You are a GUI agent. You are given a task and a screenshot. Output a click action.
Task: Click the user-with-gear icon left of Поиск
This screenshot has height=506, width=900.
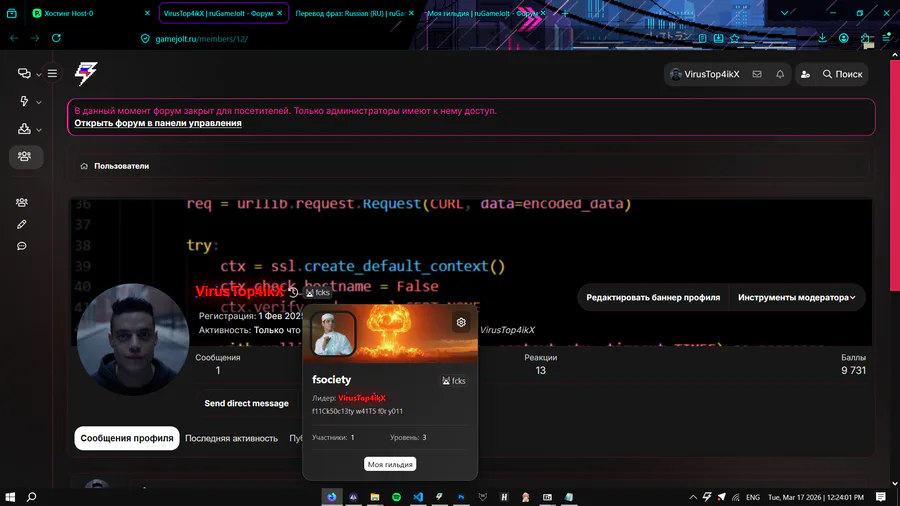tap(805, 74)
